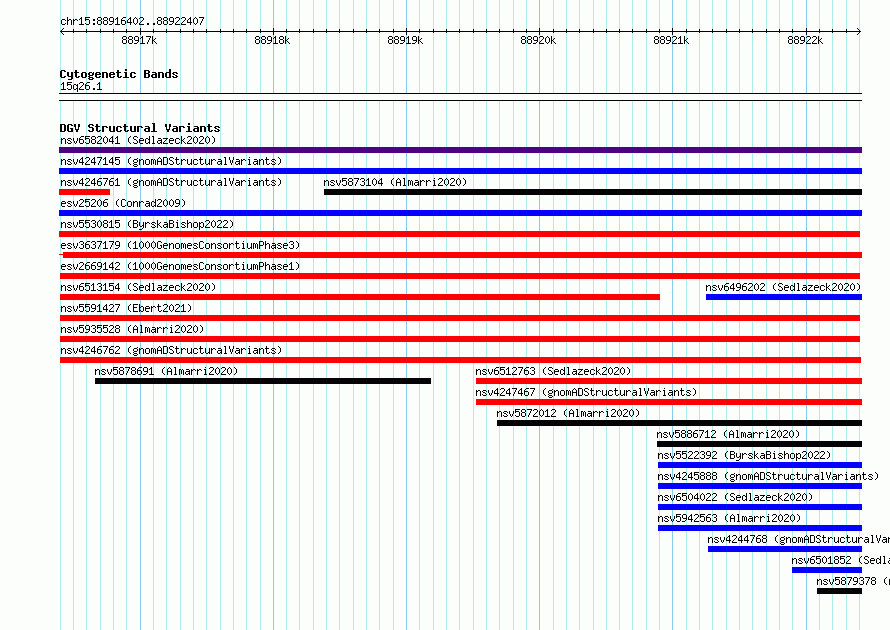
Task: Click nsv5873104 (Almarri2020) label
Action: point(395,182)
